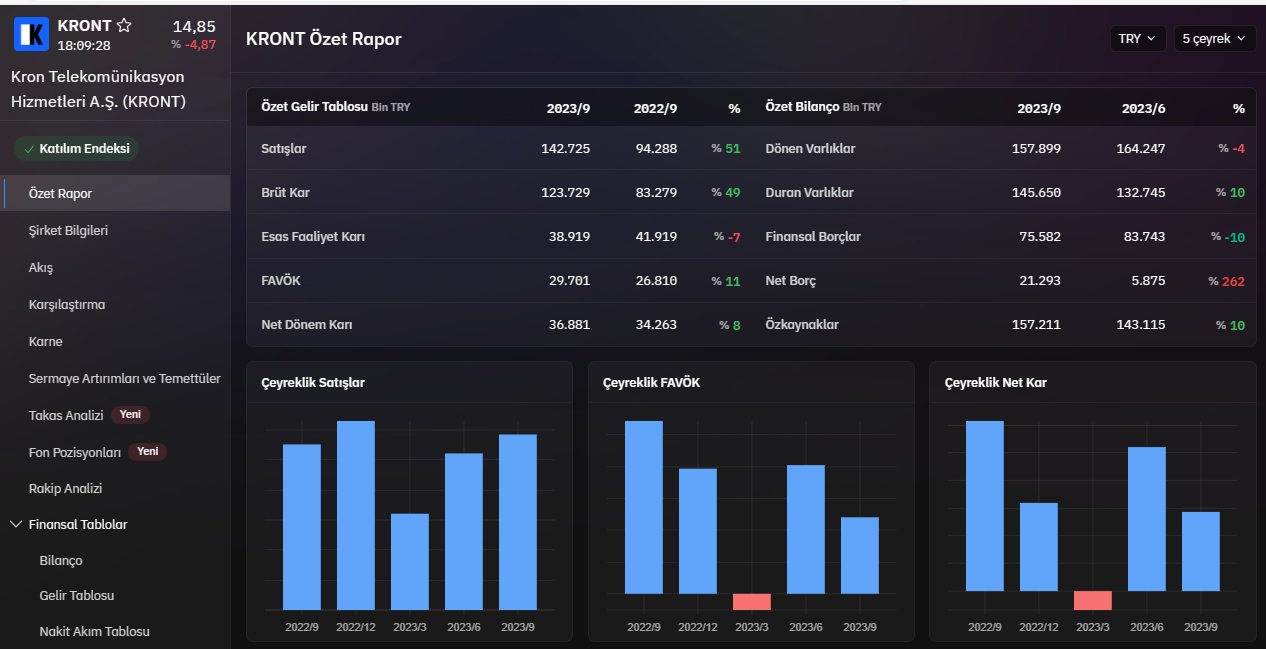Click the Katılım Endeksi badge
1266x649 pixels.
pyautogui.click(x=77, y=149)
